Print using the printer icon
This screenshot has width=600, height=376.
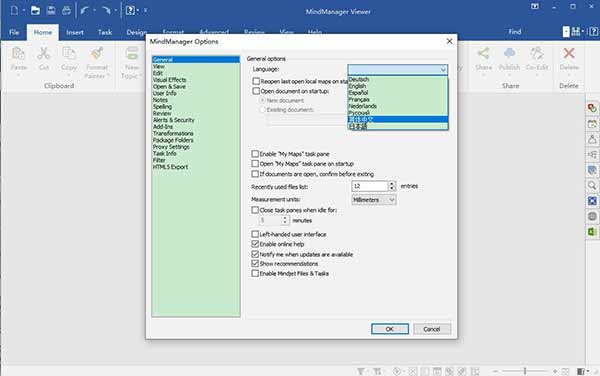(66, 10)
